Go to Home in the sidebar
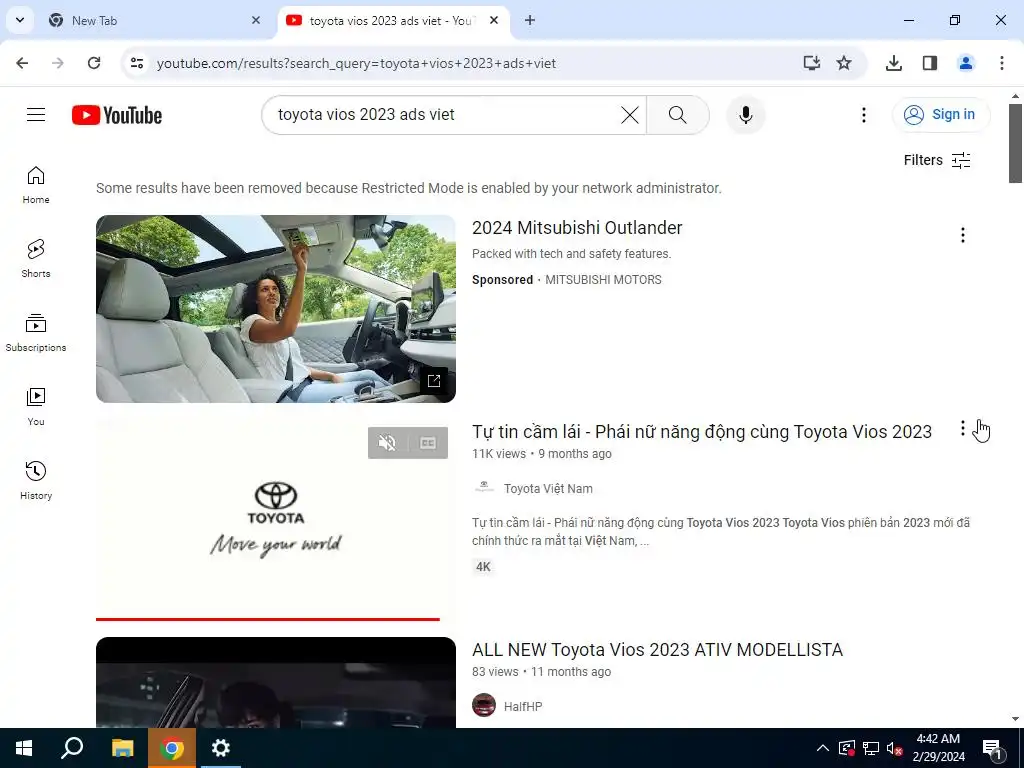 [36, 185]
